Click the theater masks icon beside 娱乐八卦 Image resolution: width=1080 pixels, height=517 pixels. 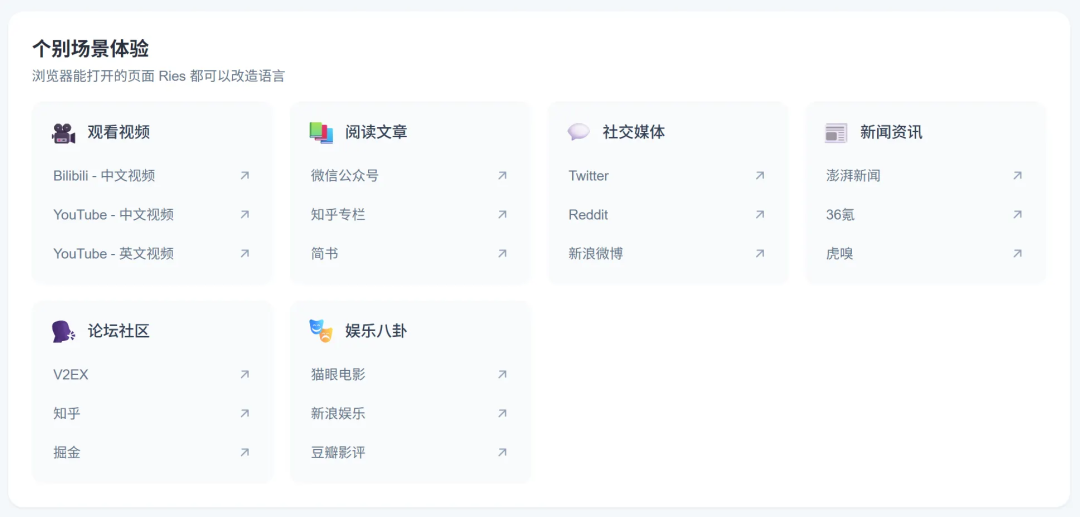pos(321,331)
